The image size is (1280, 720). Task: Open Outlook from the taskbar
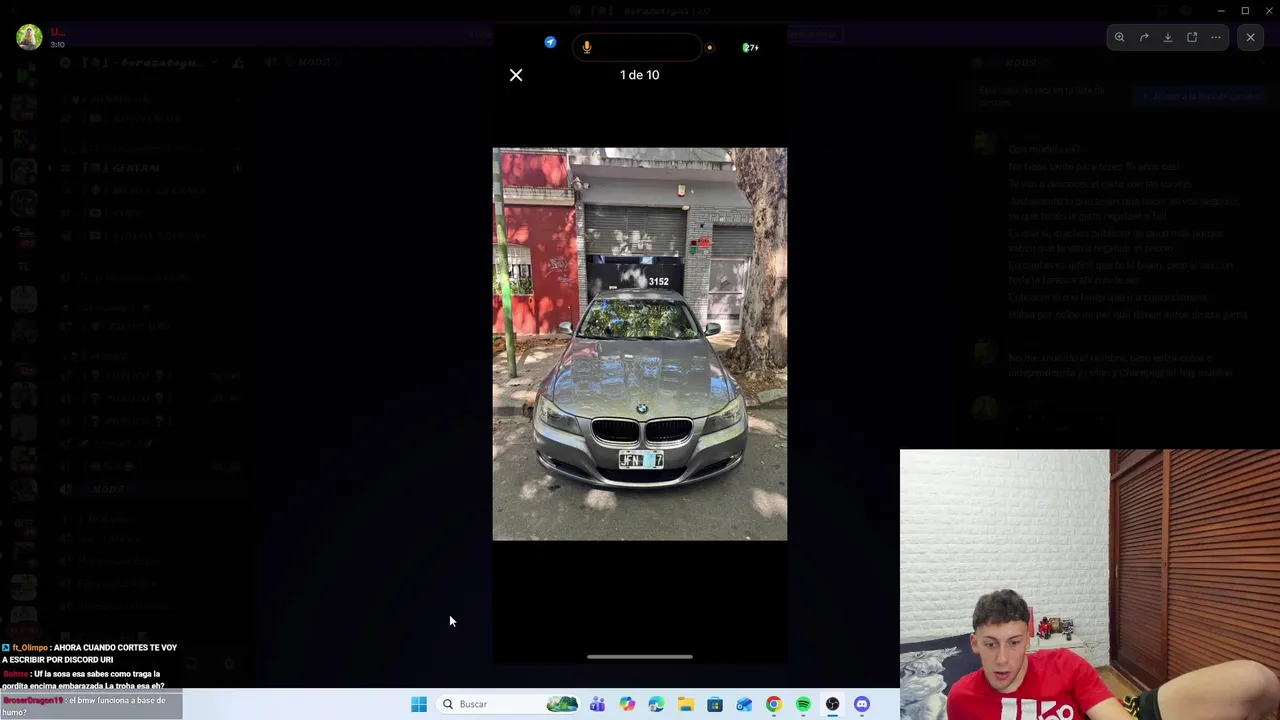pos(744,704)
